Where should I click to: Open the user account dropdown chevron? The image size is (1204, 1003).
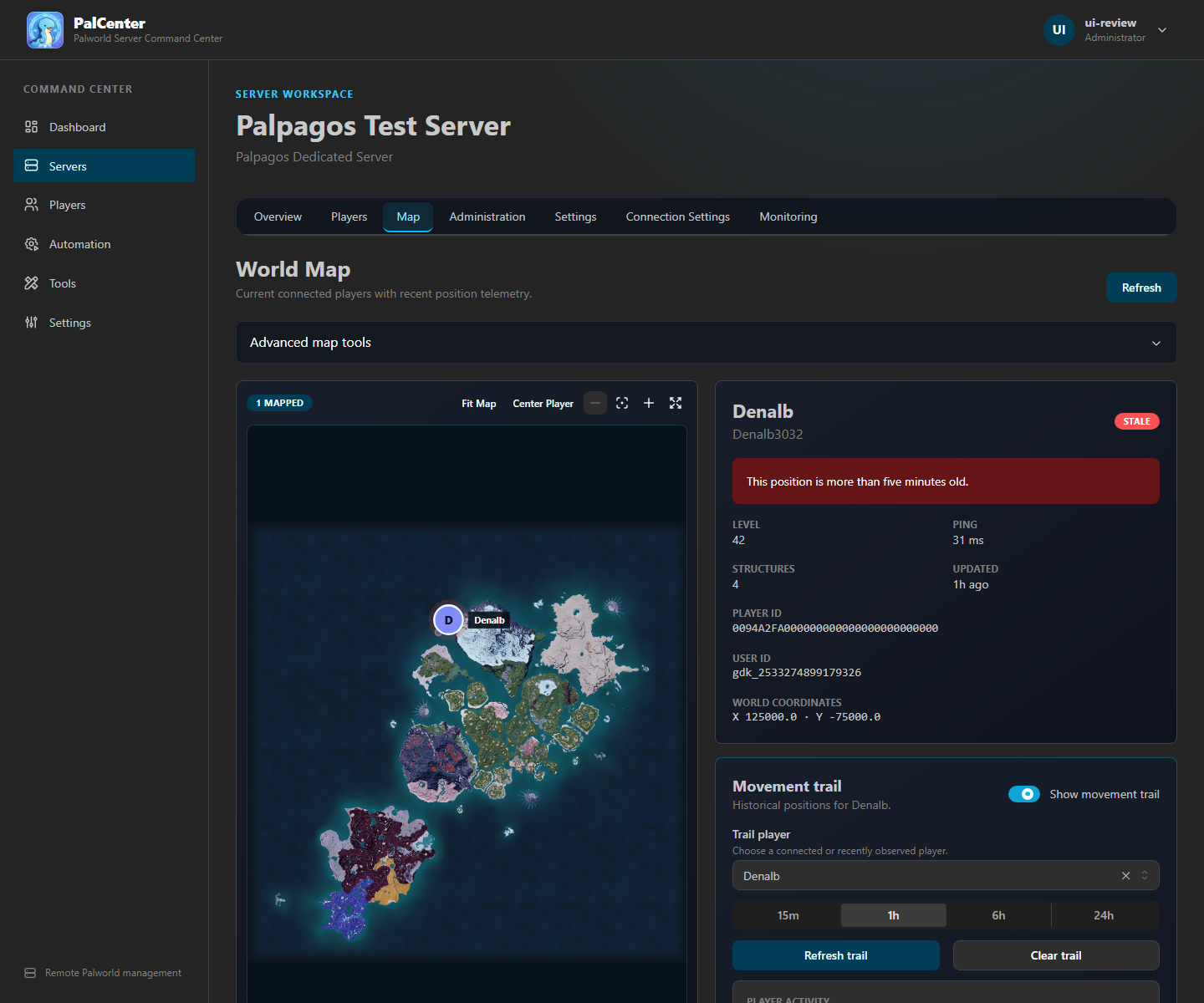coord(1162,30)
